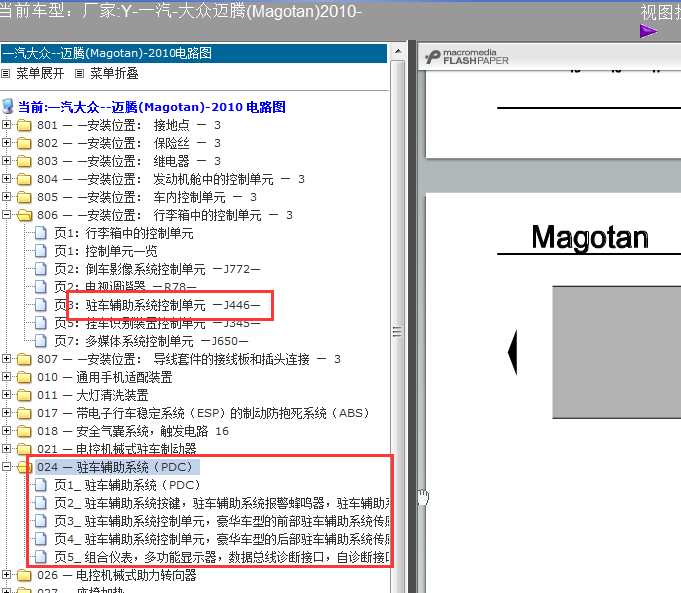The height and width of the screenshot is (593, 681).
Task: Click the 017 folder icon
Action: click(x=24, y=413)
